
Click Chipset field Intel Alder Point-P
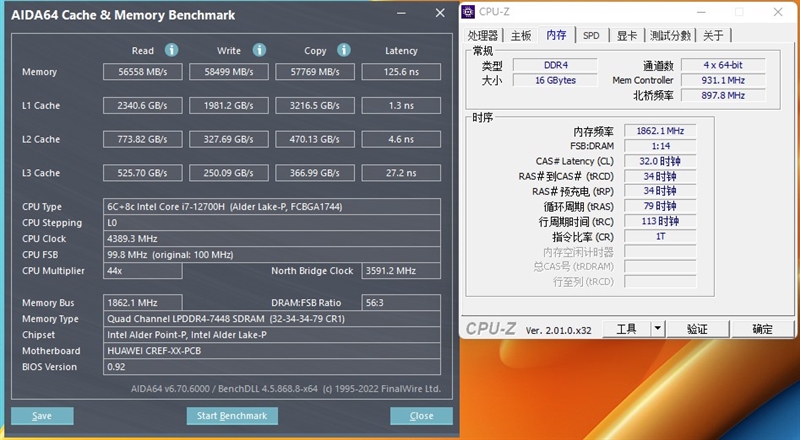pos(272,335)
